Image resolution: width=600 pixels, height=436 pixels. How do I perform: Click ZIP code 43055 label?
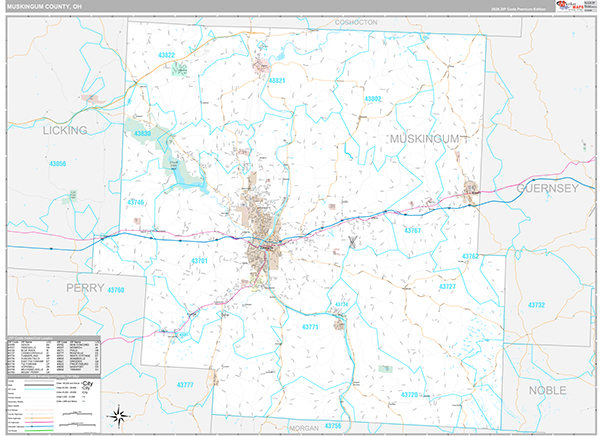click(x=57, y=164)
